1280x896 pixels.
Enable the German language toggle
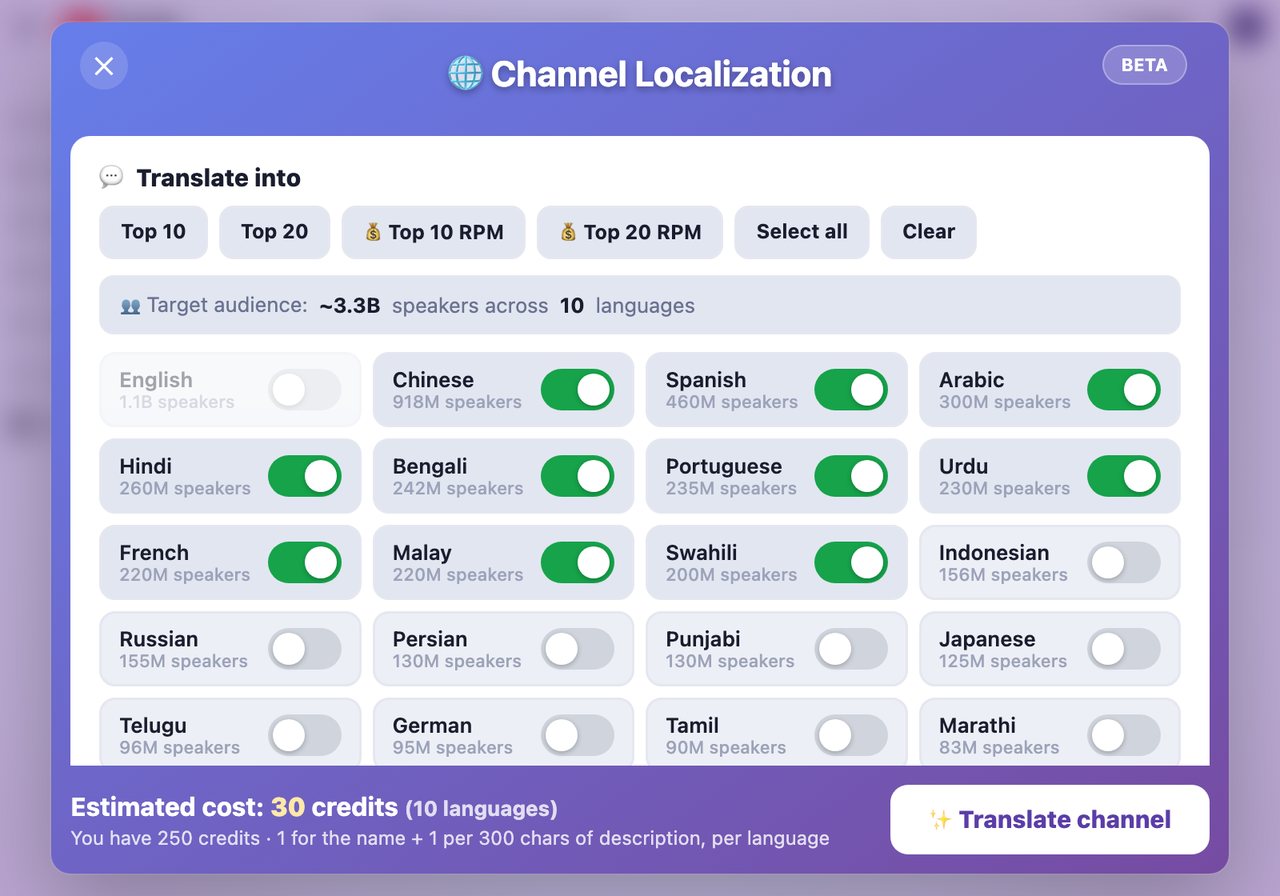pyautogui.click(x=577, y=736)
